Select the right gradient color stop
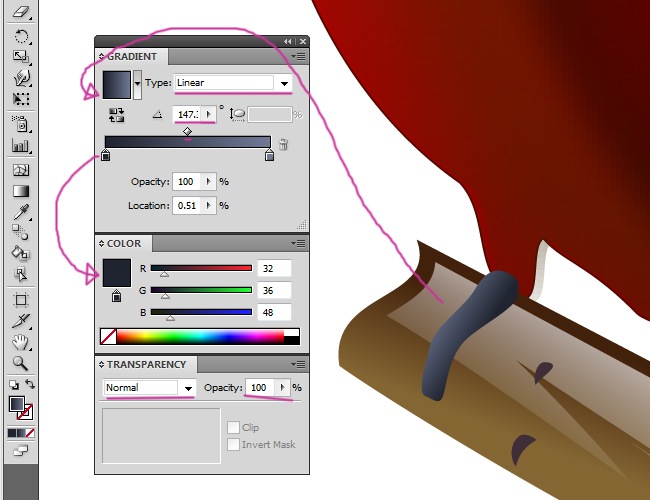Image resolution: width=650 pixels, height=500 pixels. [x=269, y=155]
